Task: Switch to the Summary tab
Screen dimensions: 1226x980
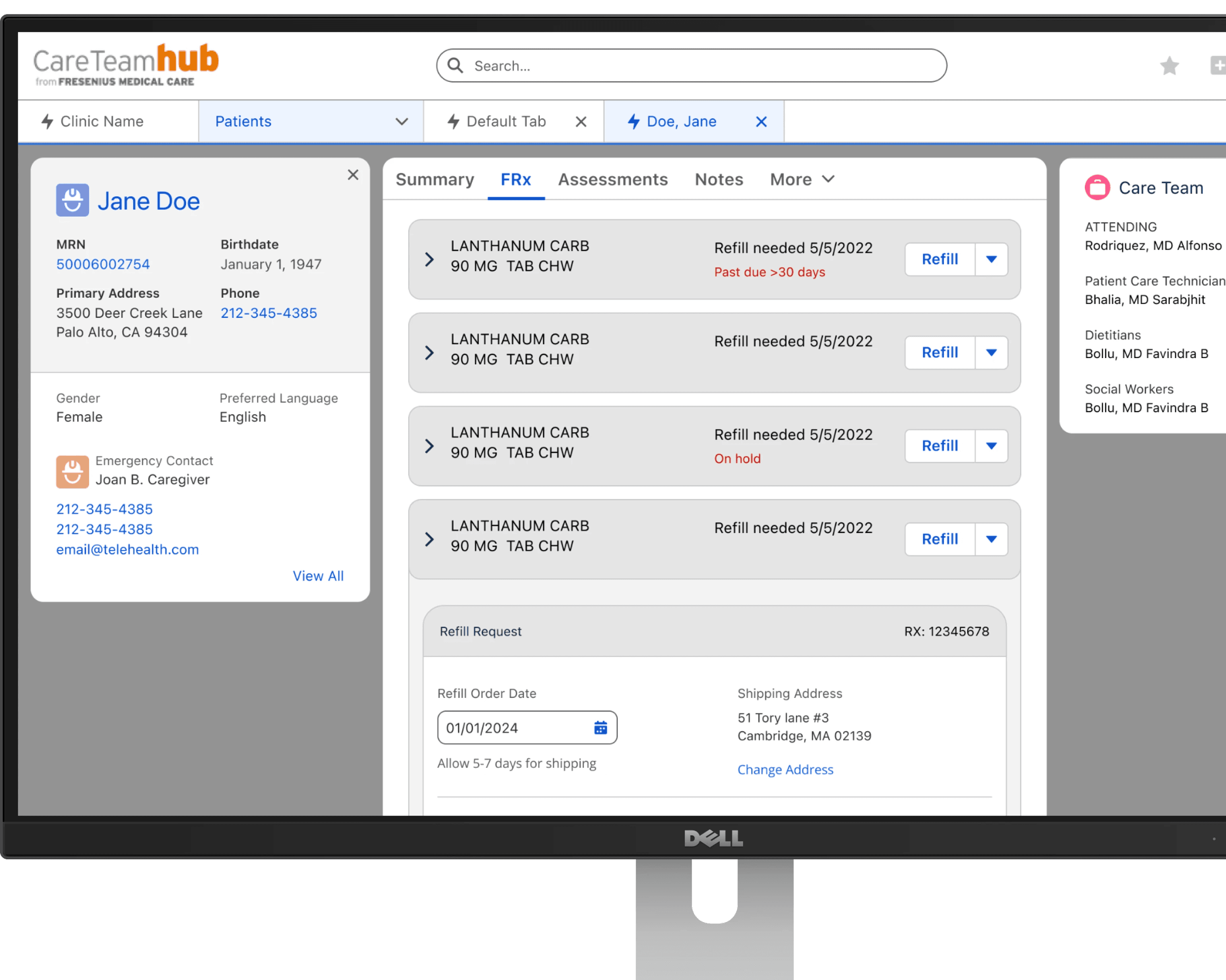Action: coord(435,180)
